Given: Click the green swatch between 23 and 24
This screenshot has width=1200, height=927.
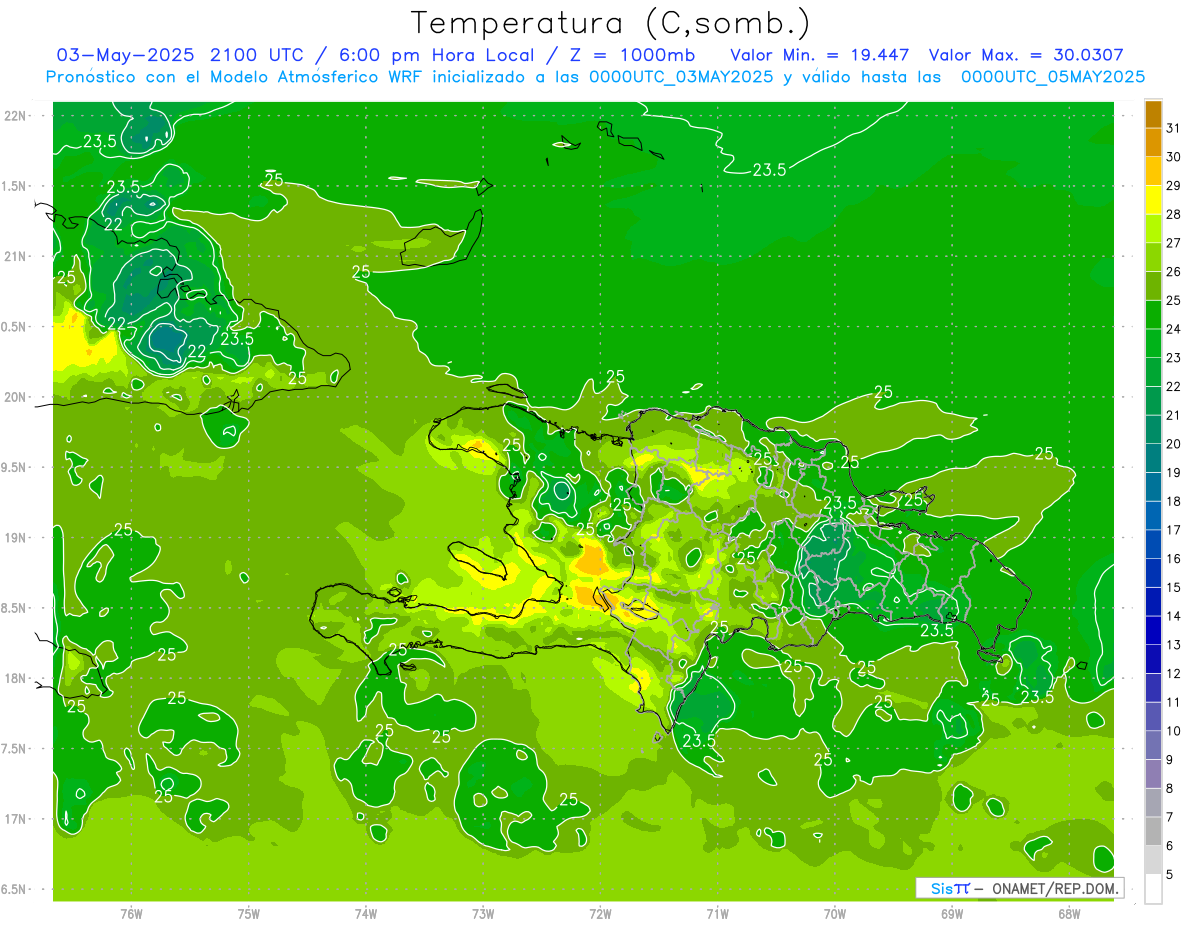Looking at the screenshot, I should pos(1153,343).
